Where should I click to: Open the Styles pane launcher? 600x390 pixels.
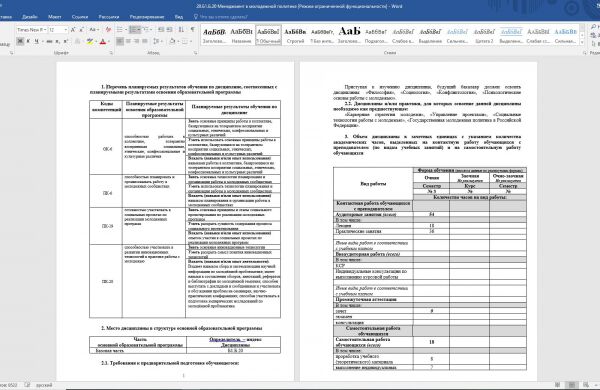[x=584, y=53]
